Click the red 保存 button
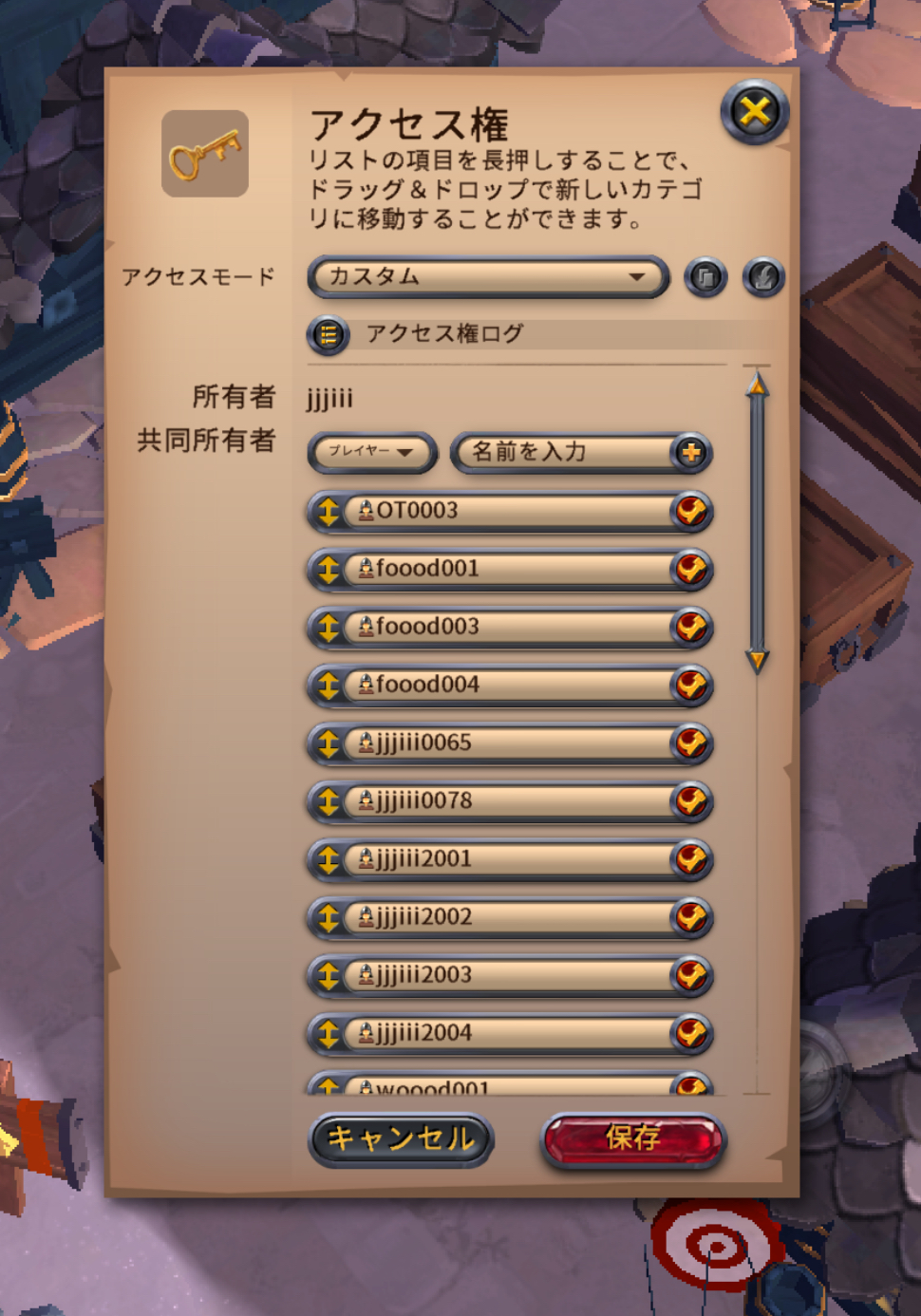 (x=632, y=1138)
